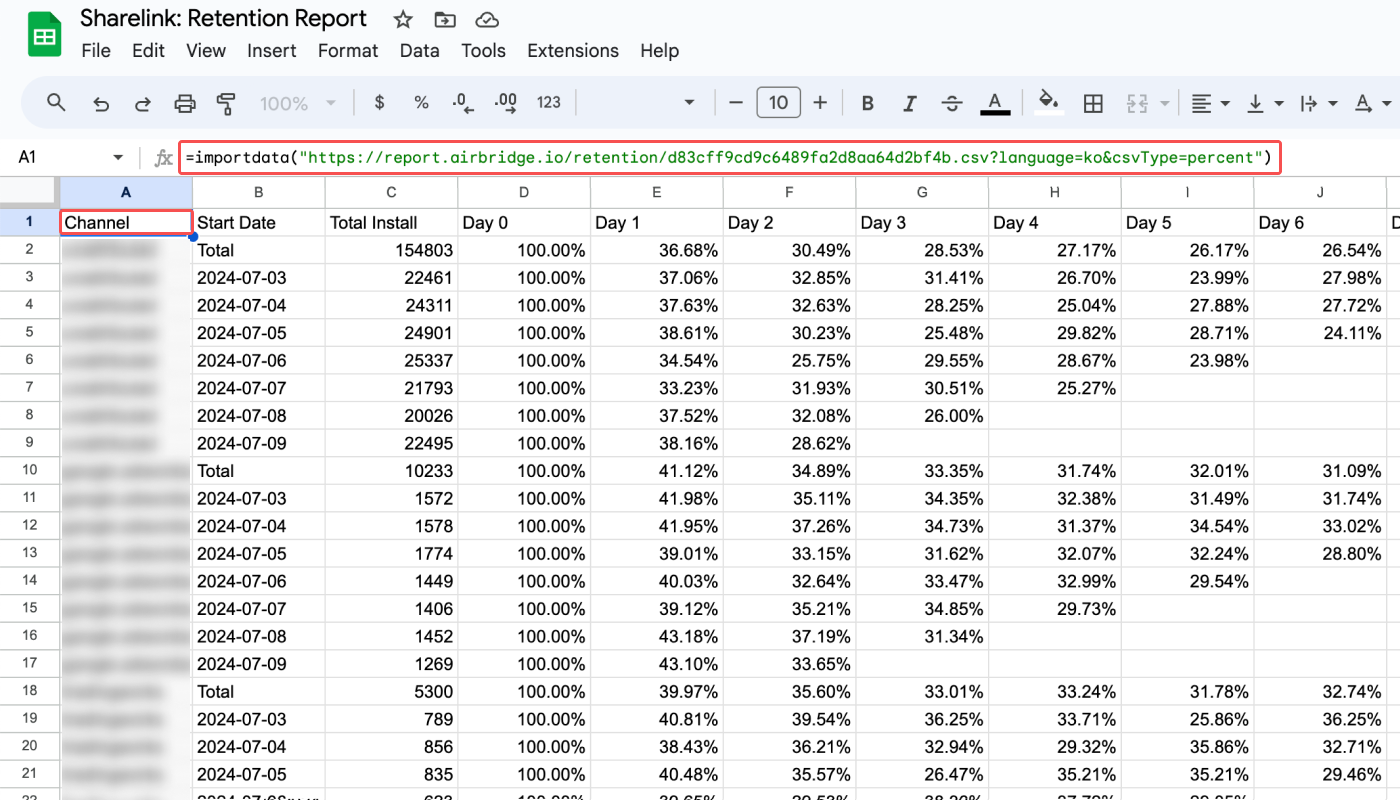Activate the paint format tool

(227, 102)
